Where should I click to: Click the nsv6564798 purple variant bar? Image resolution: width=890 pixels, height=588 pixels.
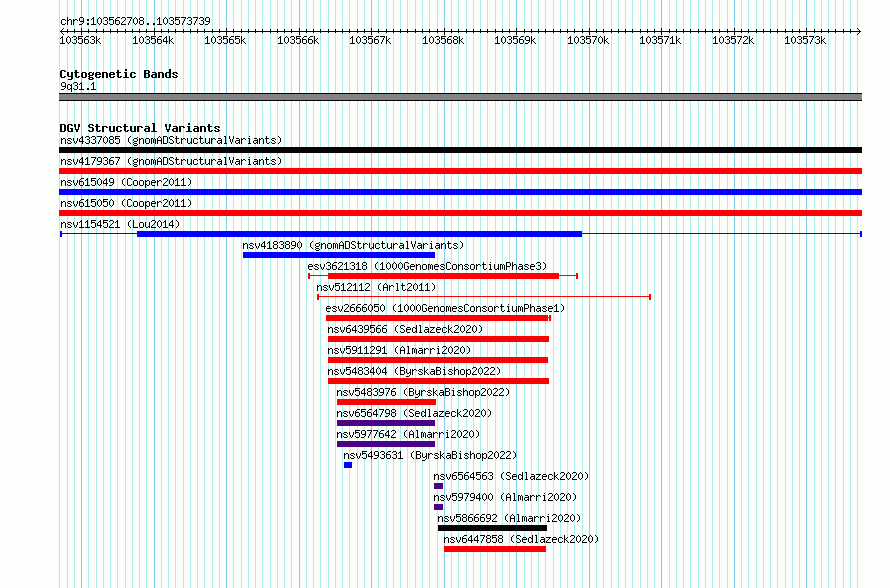[x=386, y=423]
